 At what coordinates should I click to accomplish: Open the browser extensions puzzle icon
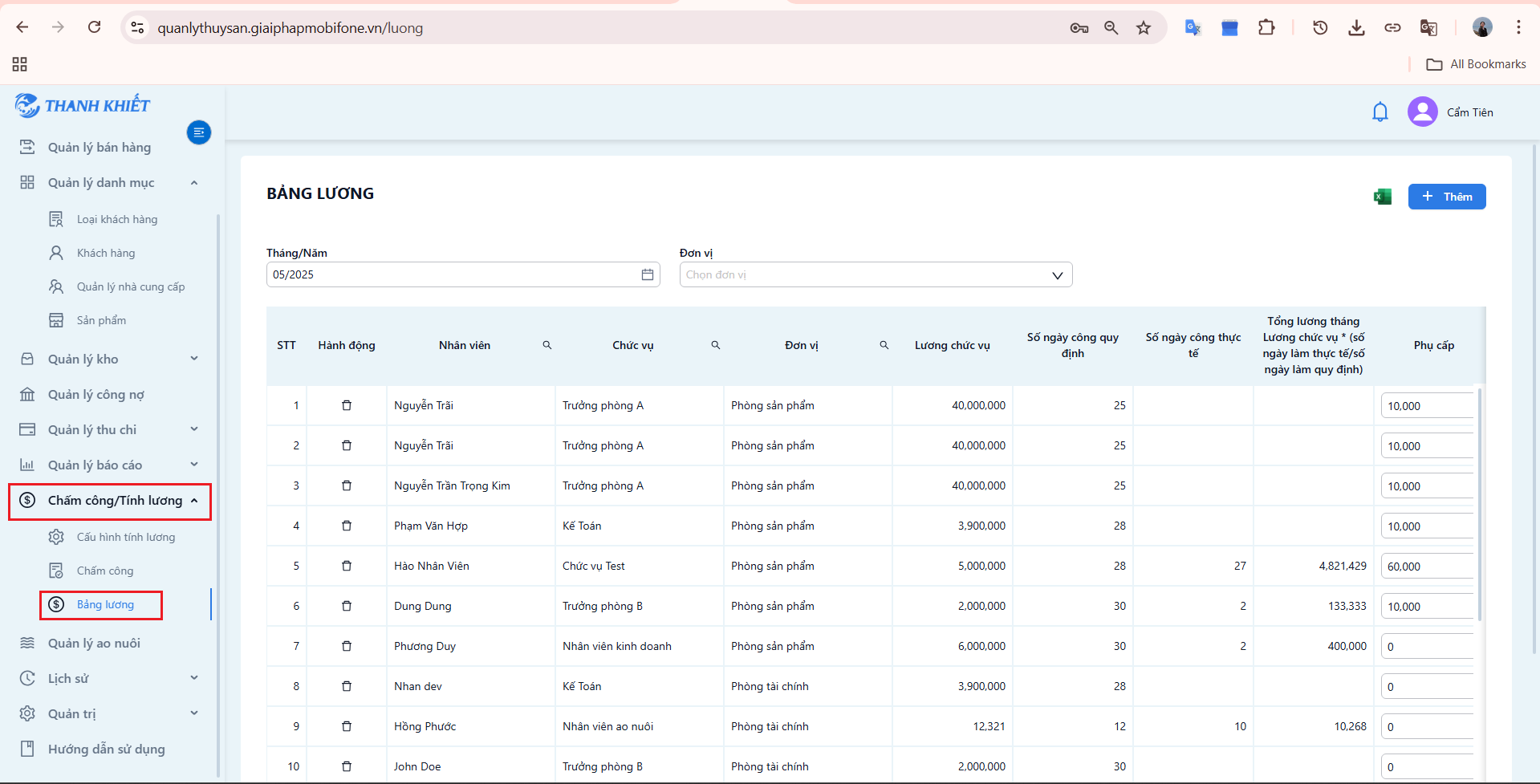point(1266,28)
